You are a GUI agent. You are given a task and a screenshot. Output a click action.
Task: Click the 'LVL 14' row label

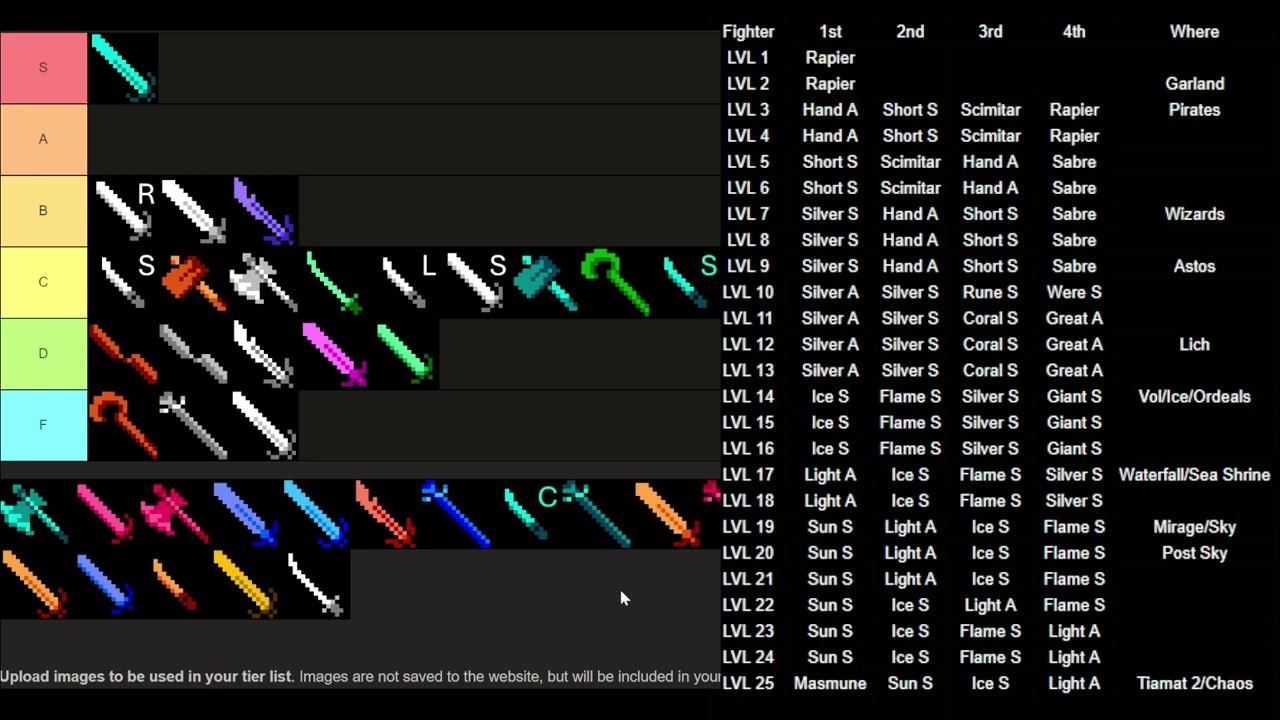point(748,396)
